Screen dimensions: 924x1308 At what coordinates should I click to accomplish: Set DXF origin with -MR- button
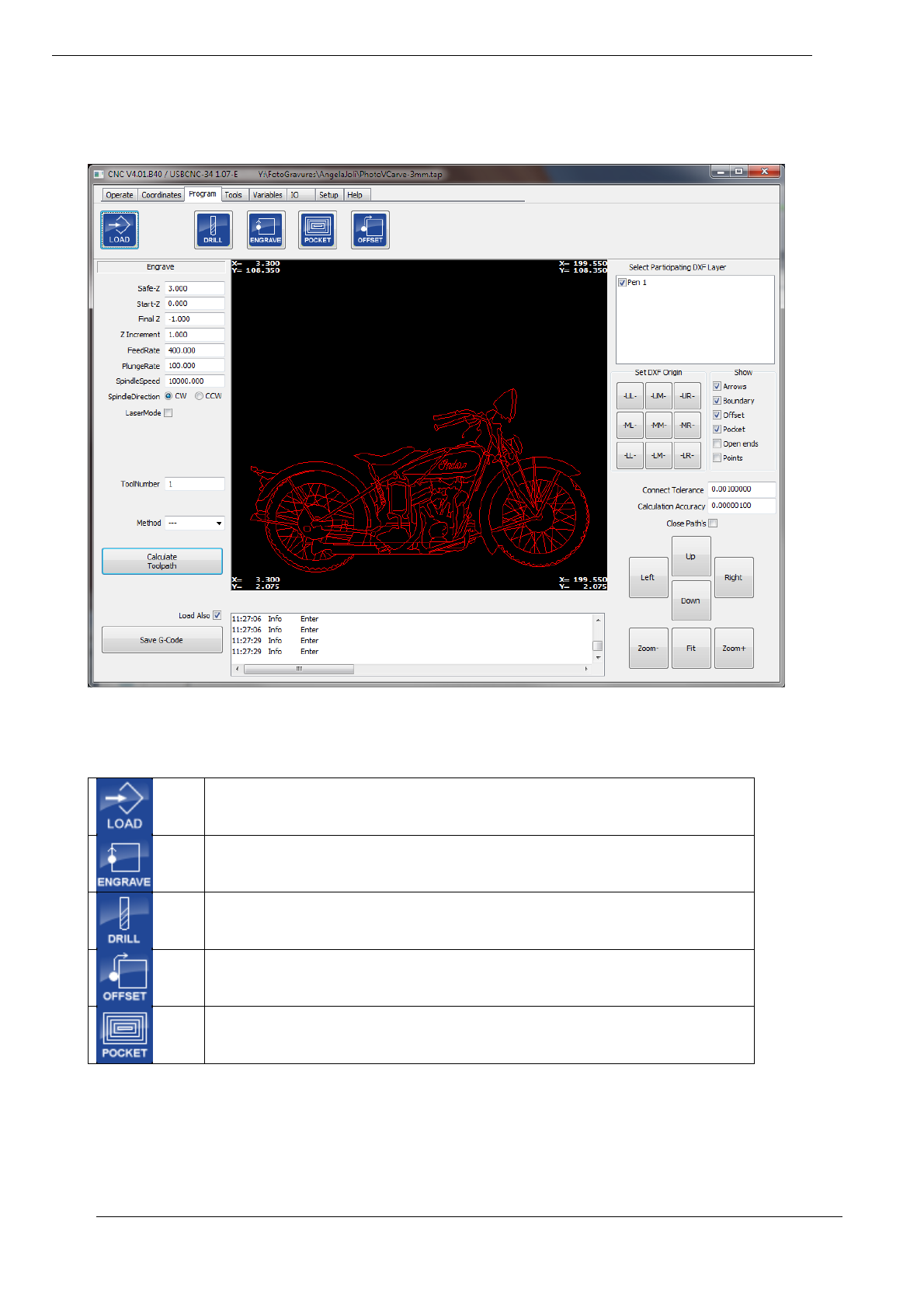click(x=687, y=426)
